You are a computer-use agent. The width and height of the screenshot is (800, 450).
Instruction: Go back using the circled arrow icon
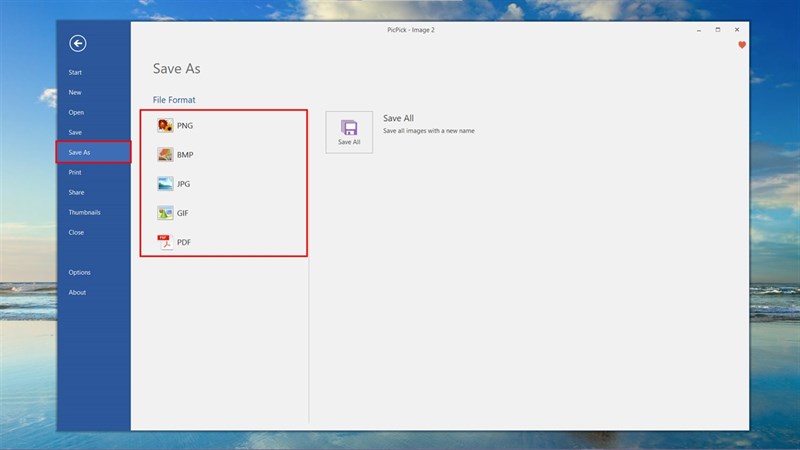[x=78, y=43]
